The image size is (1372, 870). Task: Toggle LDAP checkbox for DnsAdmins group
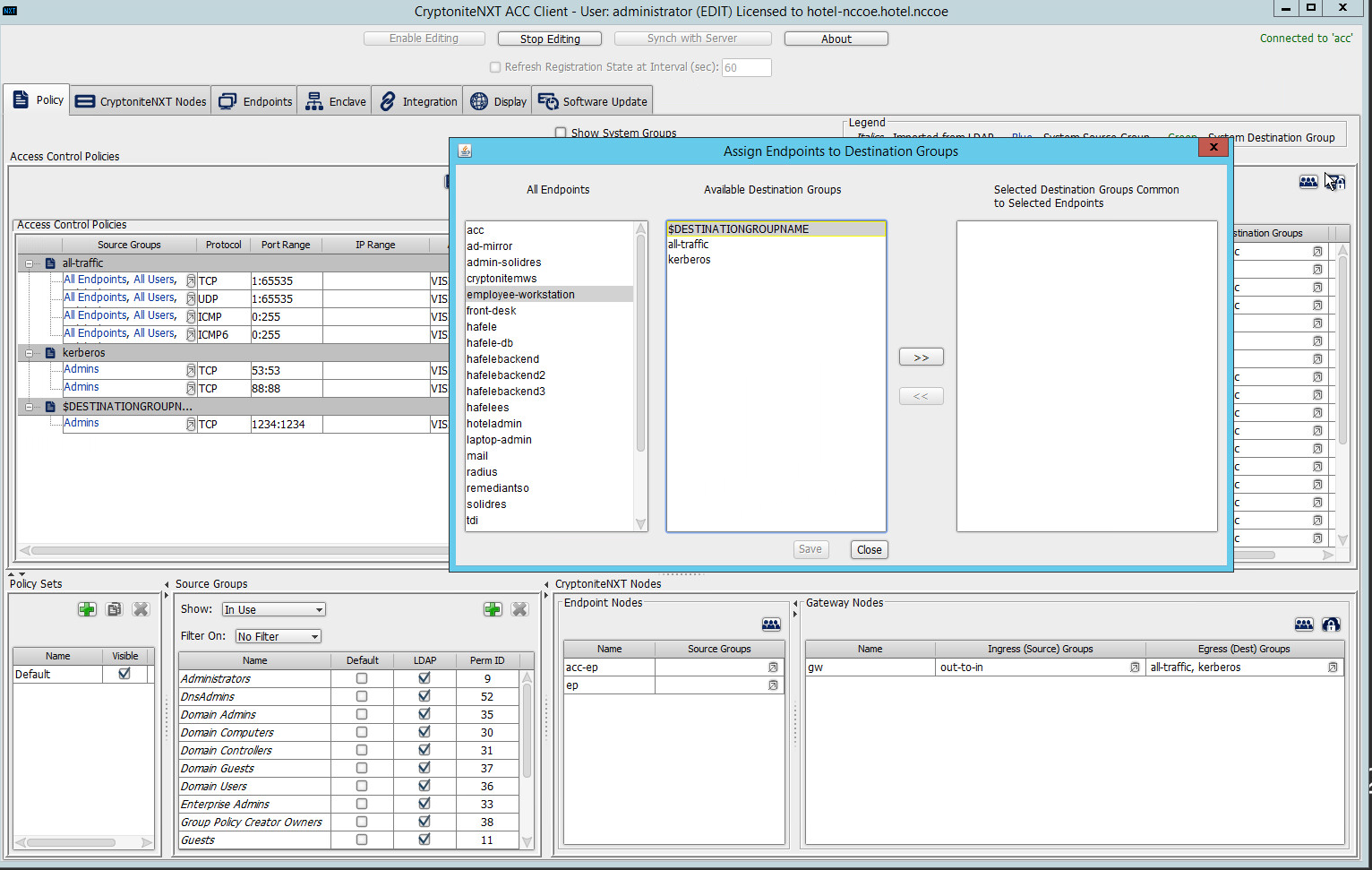point(424,696)
